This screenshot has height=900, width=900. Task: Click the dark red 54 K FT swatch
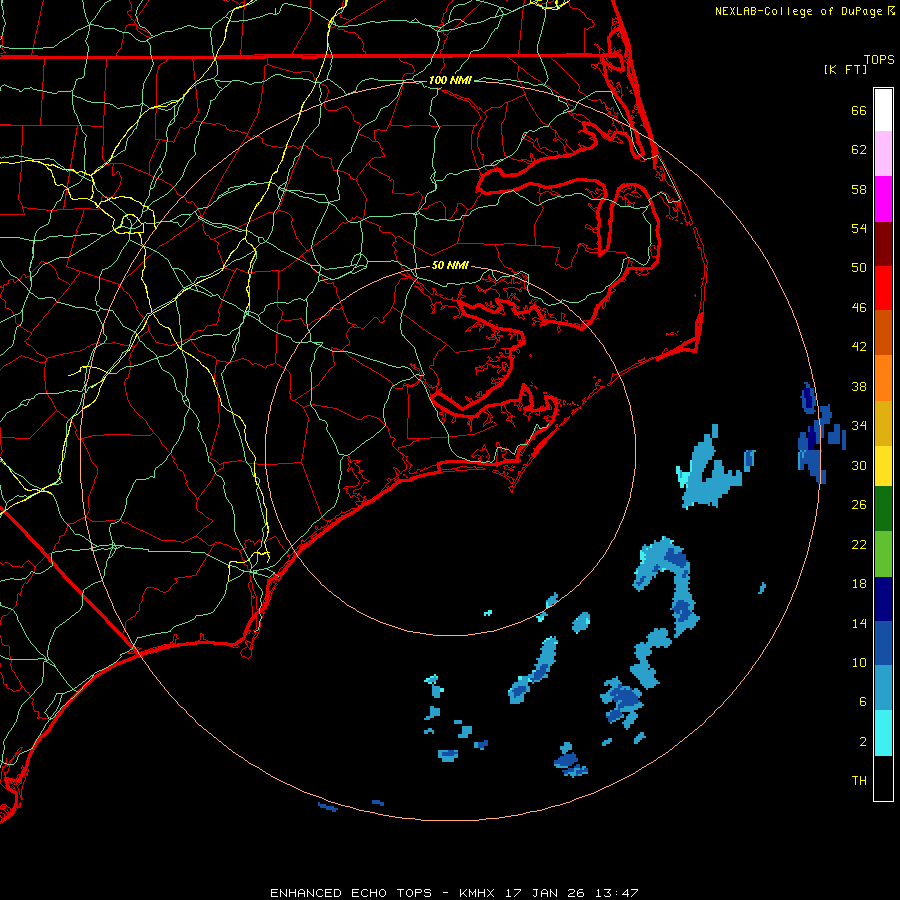pyautogui.click(x=883, y=244)
